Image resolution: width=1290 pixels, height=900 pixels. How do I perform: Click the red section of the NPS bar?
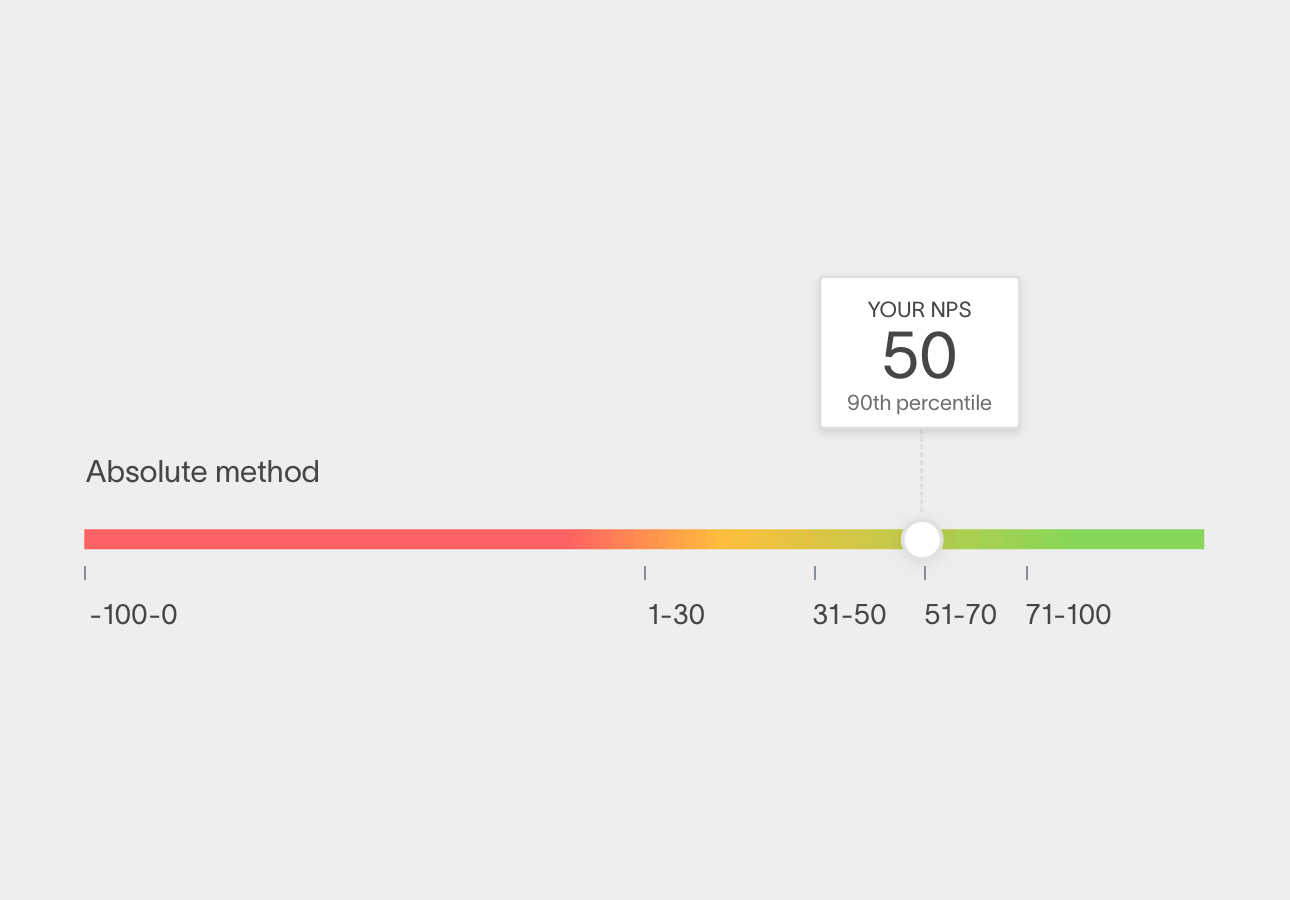[330, 539]
